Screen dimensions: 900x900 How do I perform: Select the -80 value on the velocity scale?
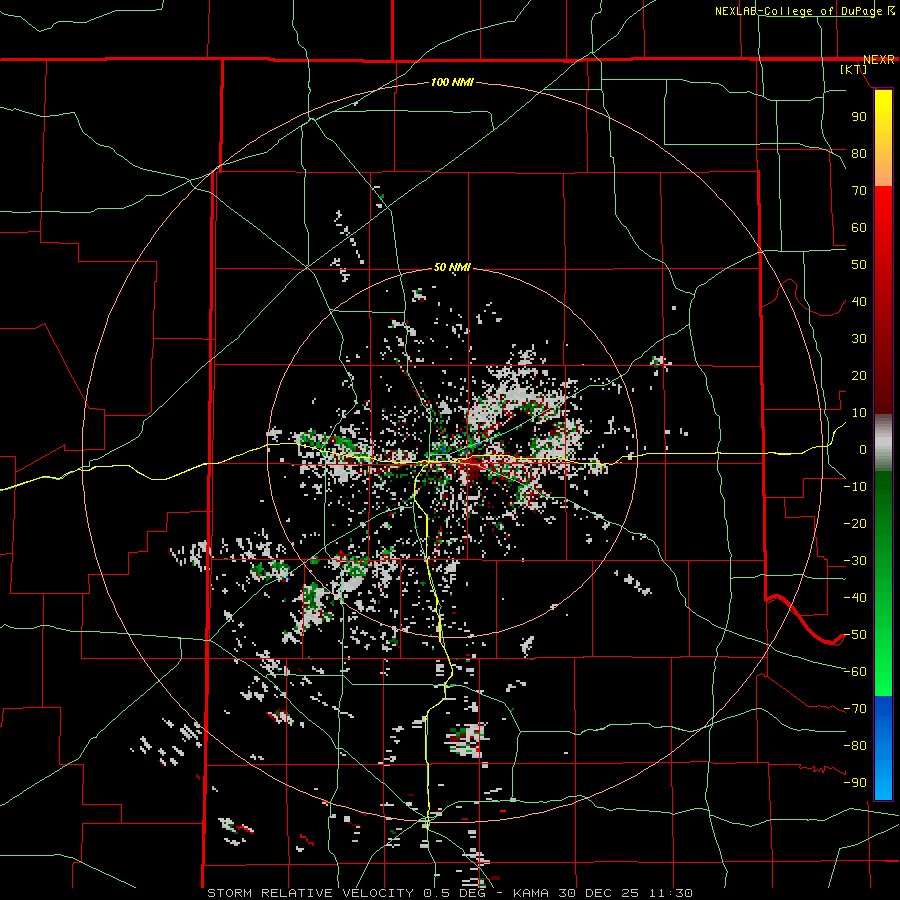(x=855, y=746)
